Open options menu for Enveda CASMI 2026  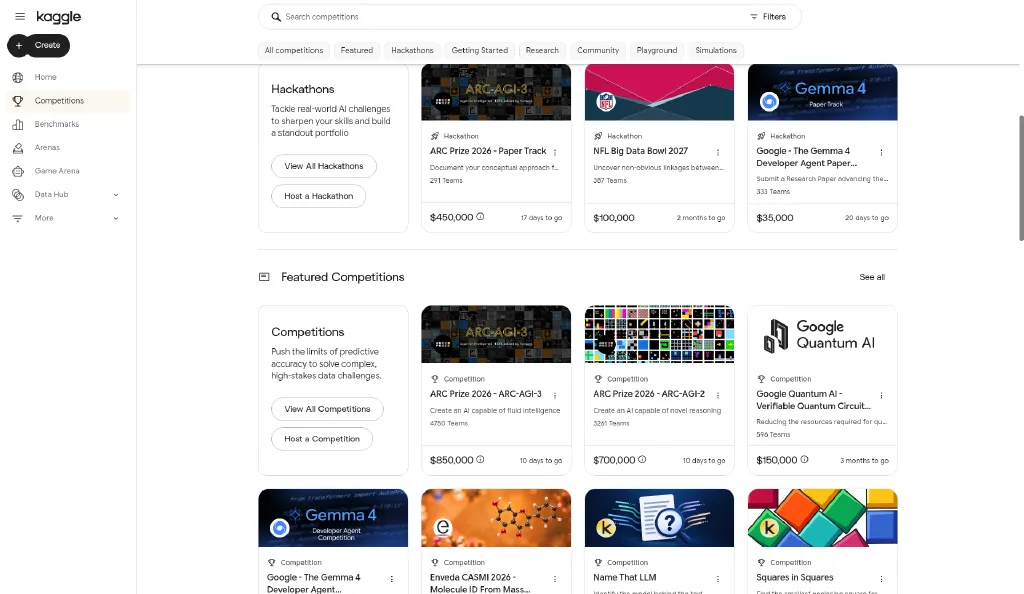pos(555,578)
